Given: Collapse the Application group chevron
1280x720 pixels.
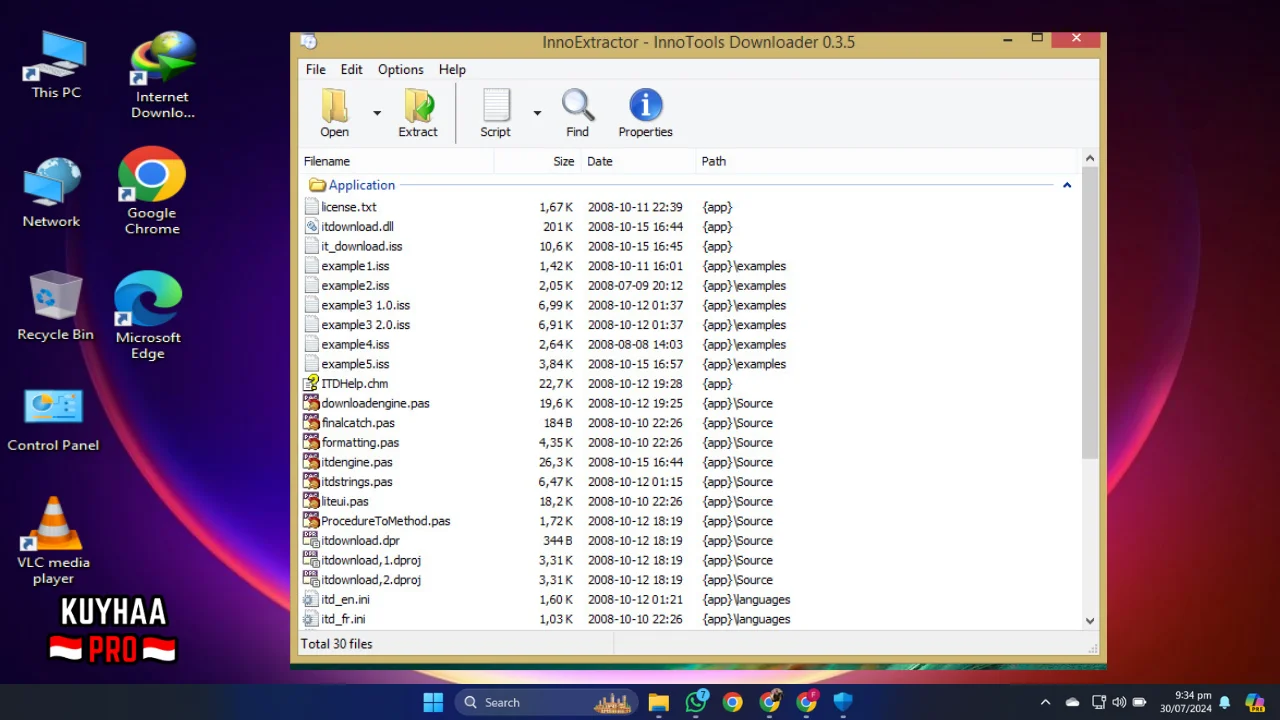Looking at the screenshot, I should tap(1067, 185).
